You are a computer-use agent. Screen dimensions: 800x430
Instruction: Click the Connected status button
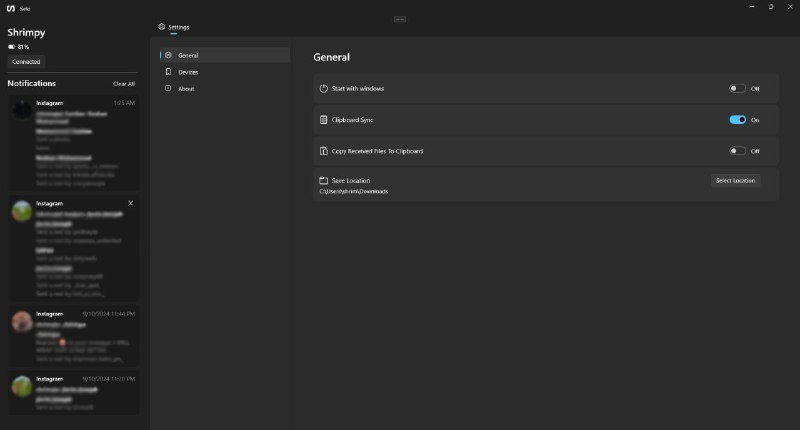(26, 62)
